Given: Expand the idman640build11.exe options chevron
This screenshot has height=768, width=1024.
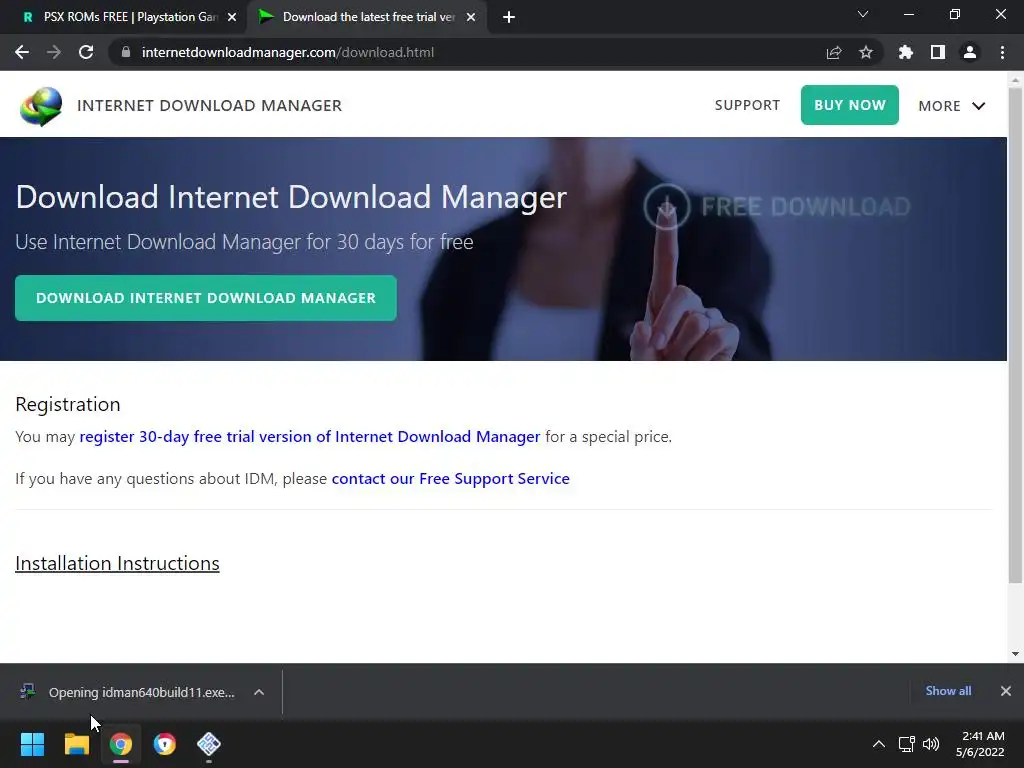Looking at the screenshot, I should click(259, 692).
